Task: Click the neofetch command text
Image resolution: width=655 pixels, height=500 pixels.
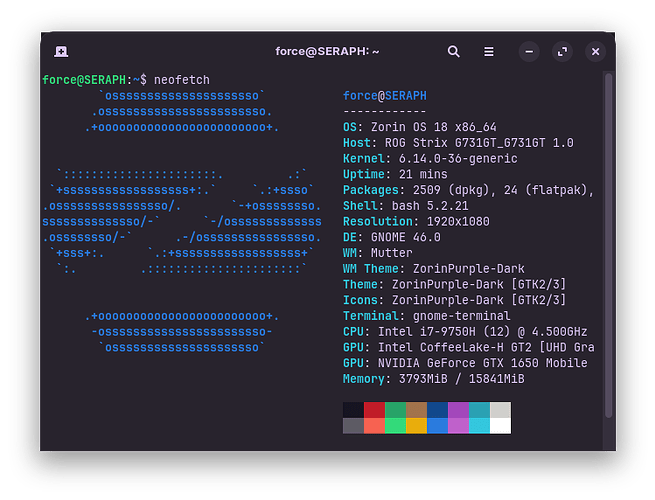Action: [x=182, y=80]
